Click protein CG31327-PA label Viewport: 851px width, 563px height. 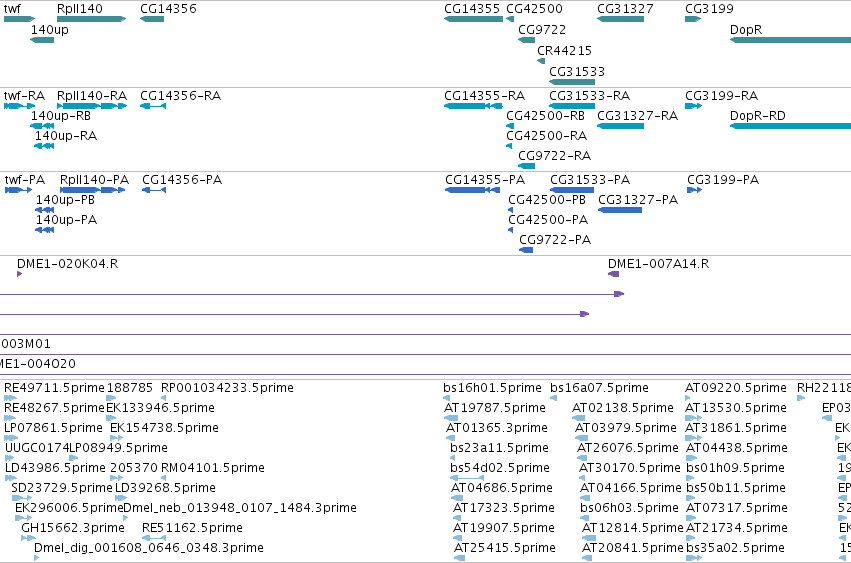pyautogui.click(x=638, y=200)
